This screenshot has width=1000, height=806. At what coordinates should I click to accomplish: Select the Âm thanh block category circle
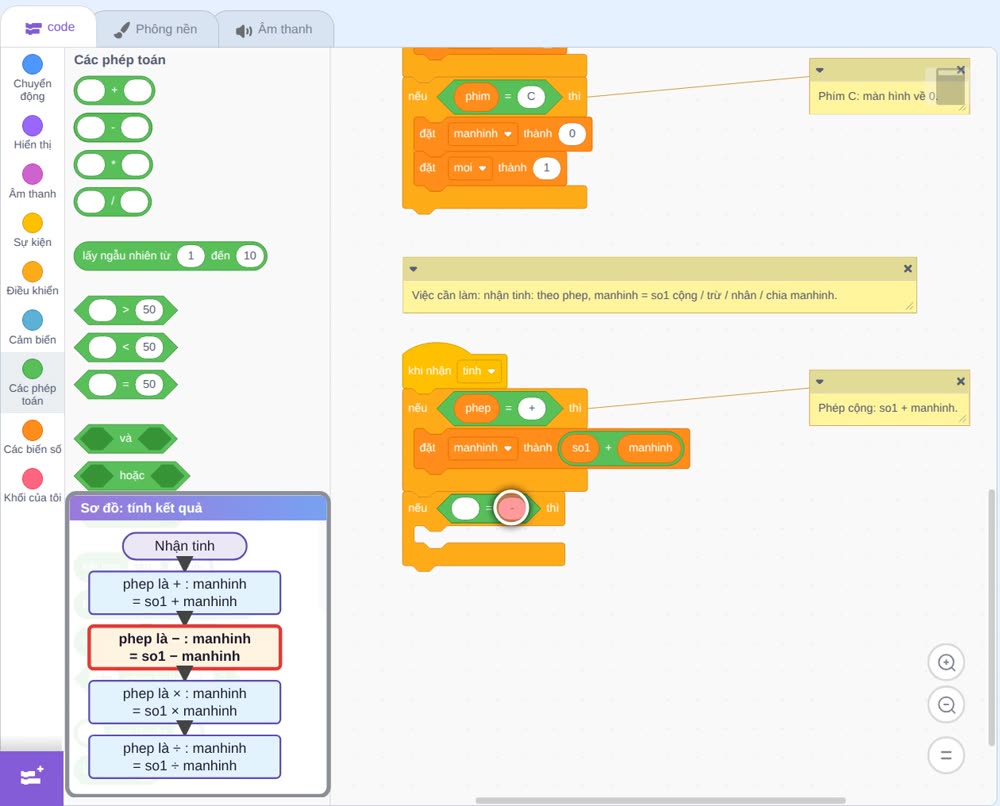[x=33, y=173]
